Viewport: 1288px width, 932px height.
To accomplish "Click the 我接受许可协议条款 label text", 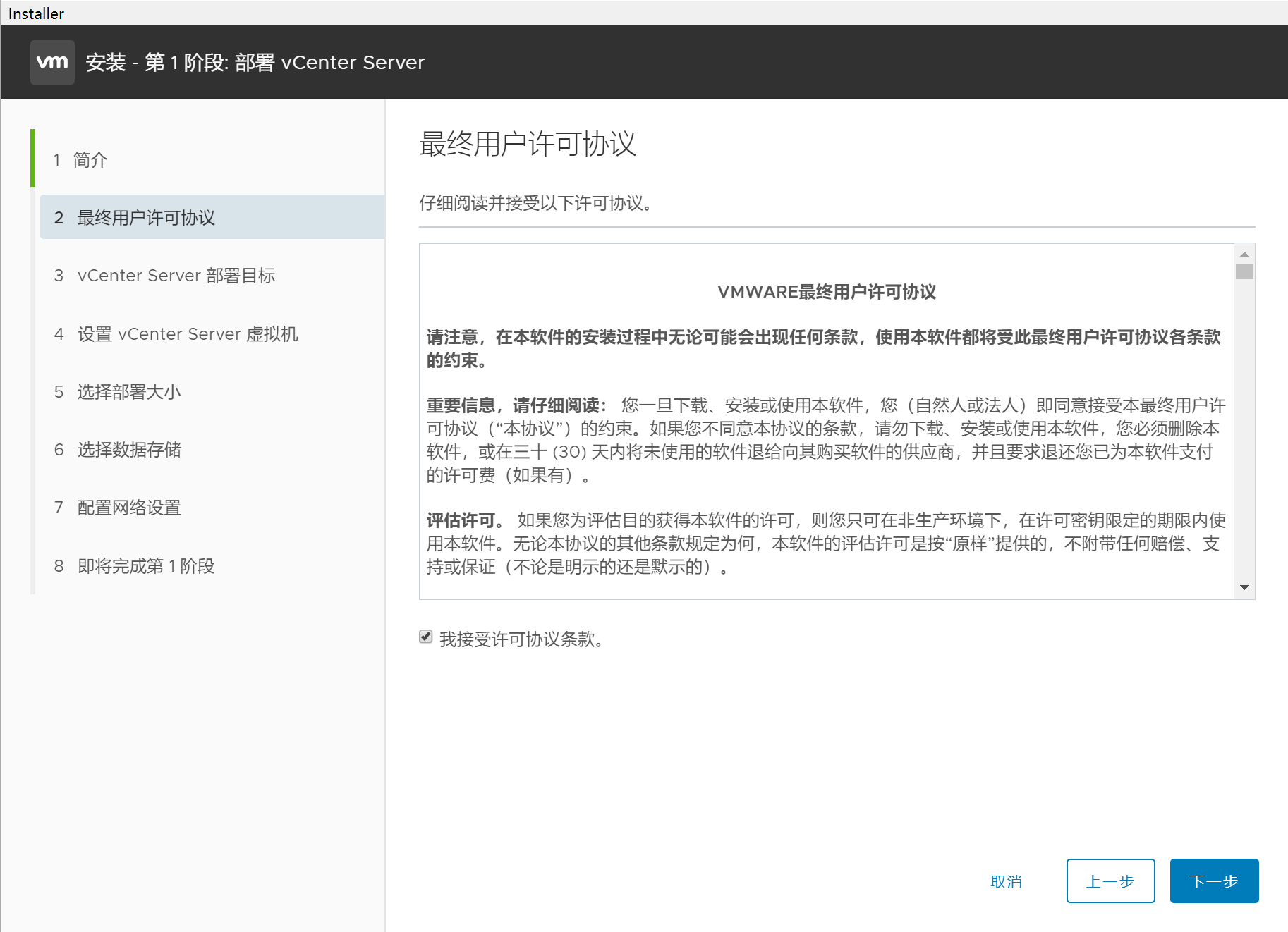I will [x=521, y=639].
